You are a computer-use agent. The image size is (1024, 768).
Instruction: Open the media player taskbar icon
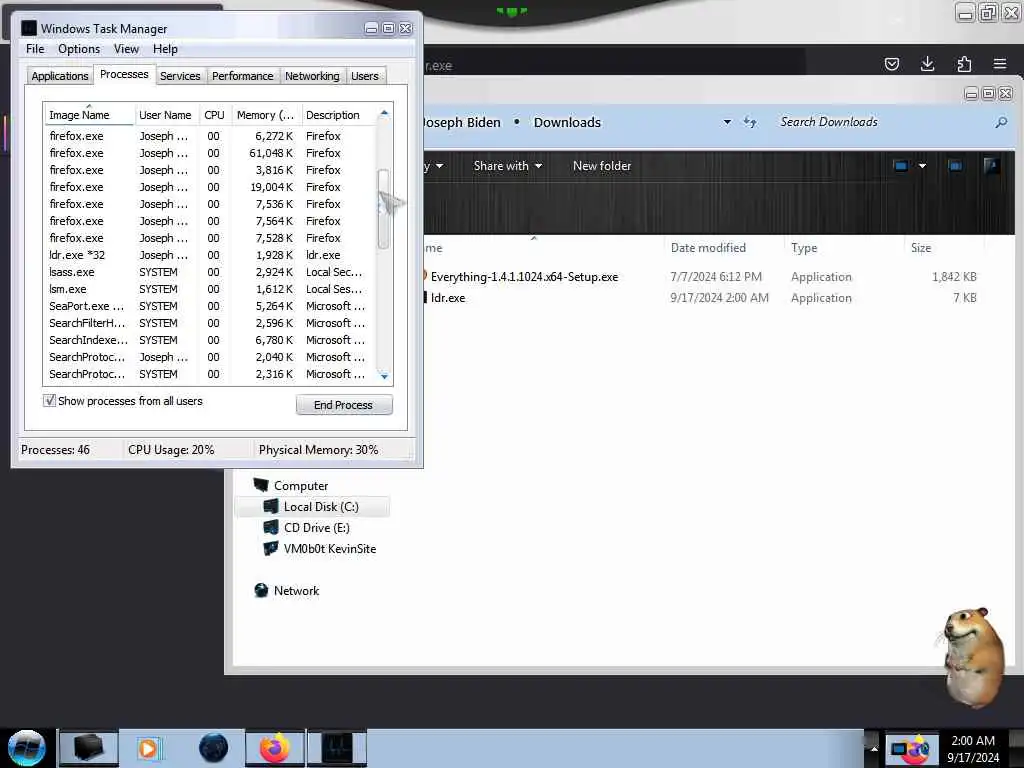coord(148,748)
